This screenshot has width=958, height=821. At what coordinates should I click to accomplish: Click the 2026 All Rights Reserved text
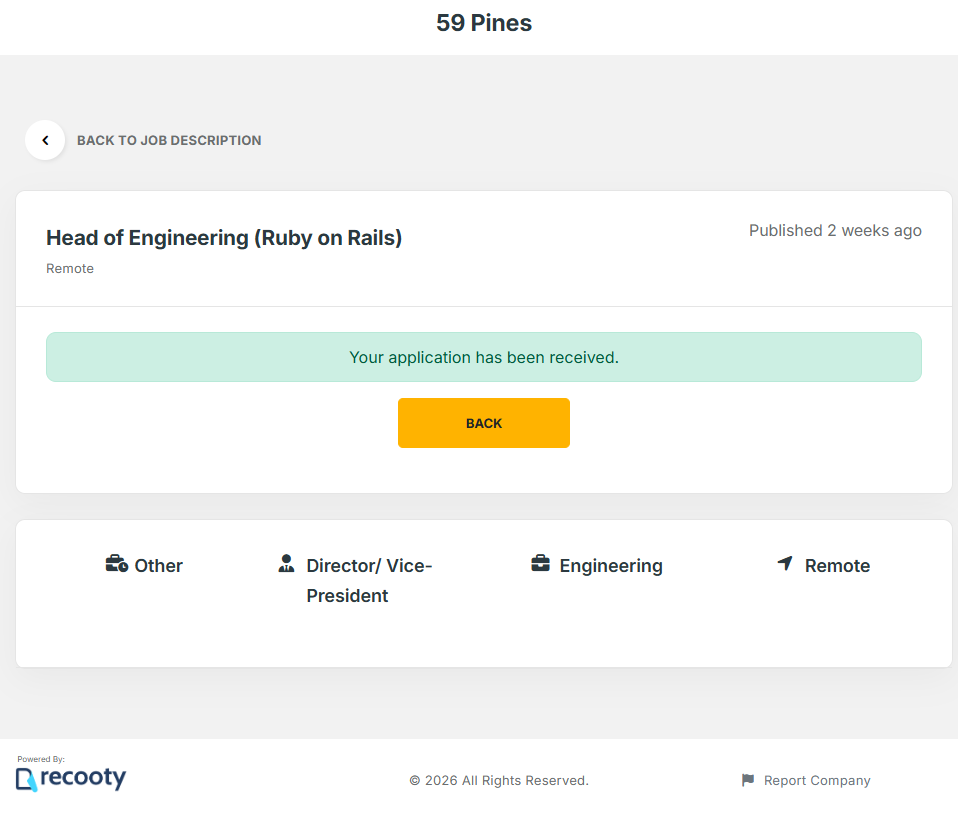pyautogui.click(x=499, y=781)
